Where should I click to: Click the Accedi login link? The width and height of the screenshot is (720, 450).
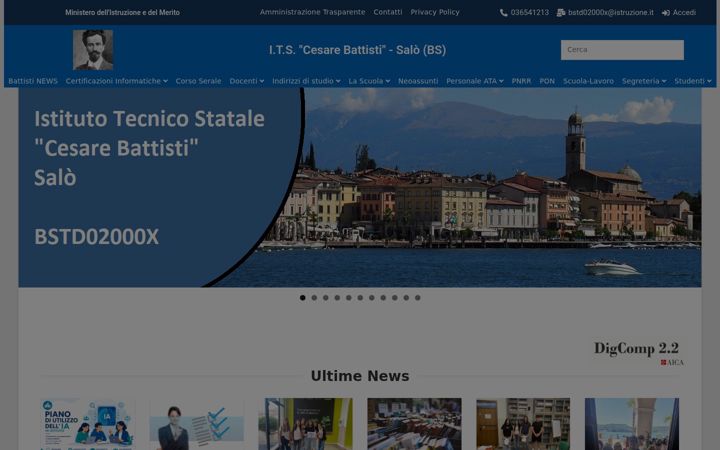[684, 12]
